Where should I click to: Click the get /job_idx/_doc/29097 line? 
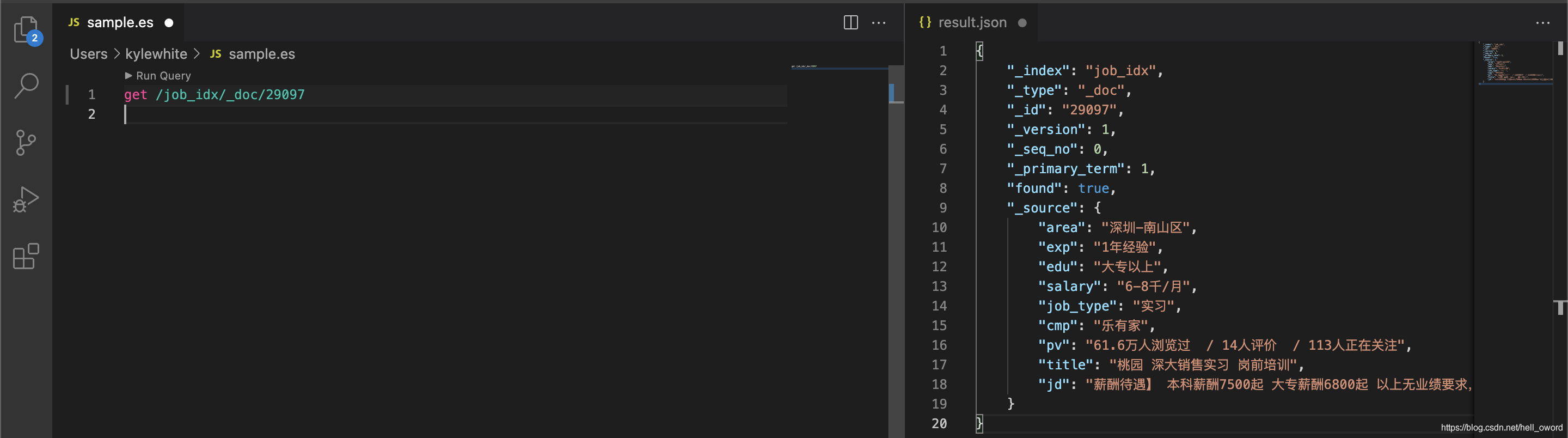coord(215,94)
